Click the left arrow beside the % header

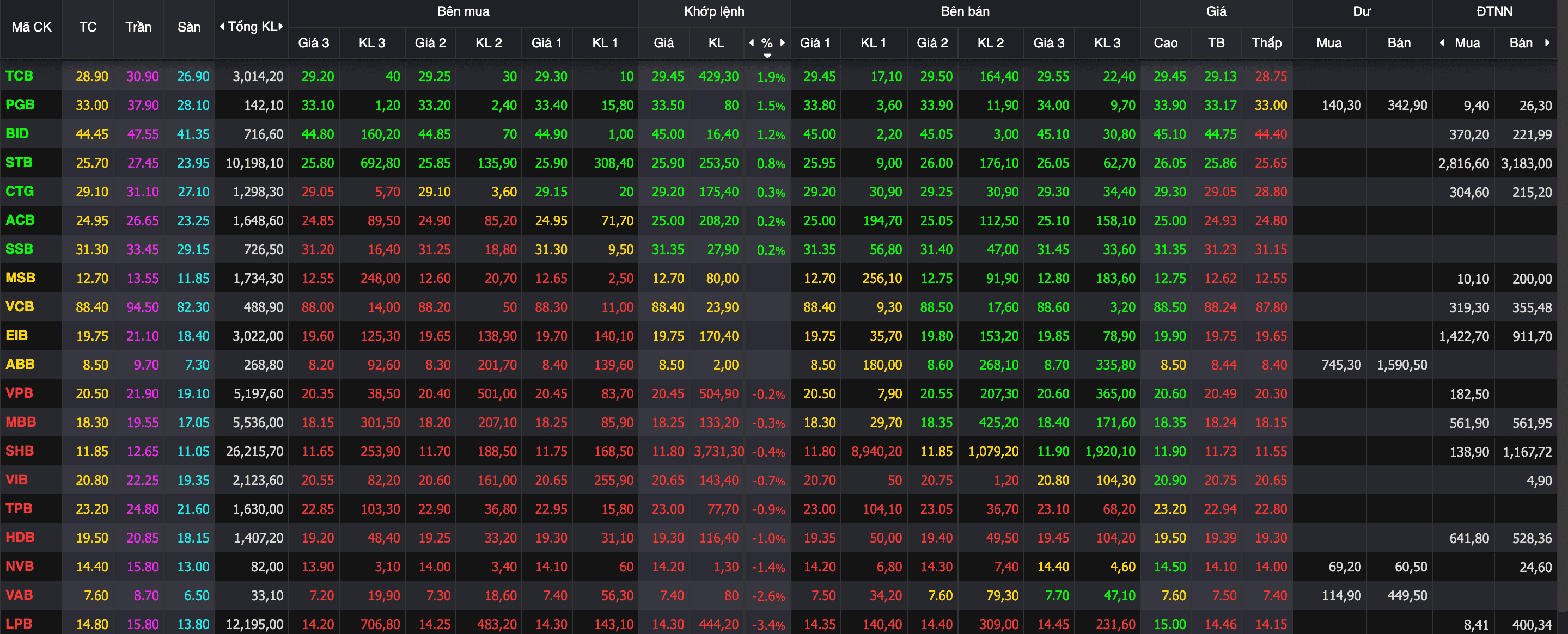752,42
